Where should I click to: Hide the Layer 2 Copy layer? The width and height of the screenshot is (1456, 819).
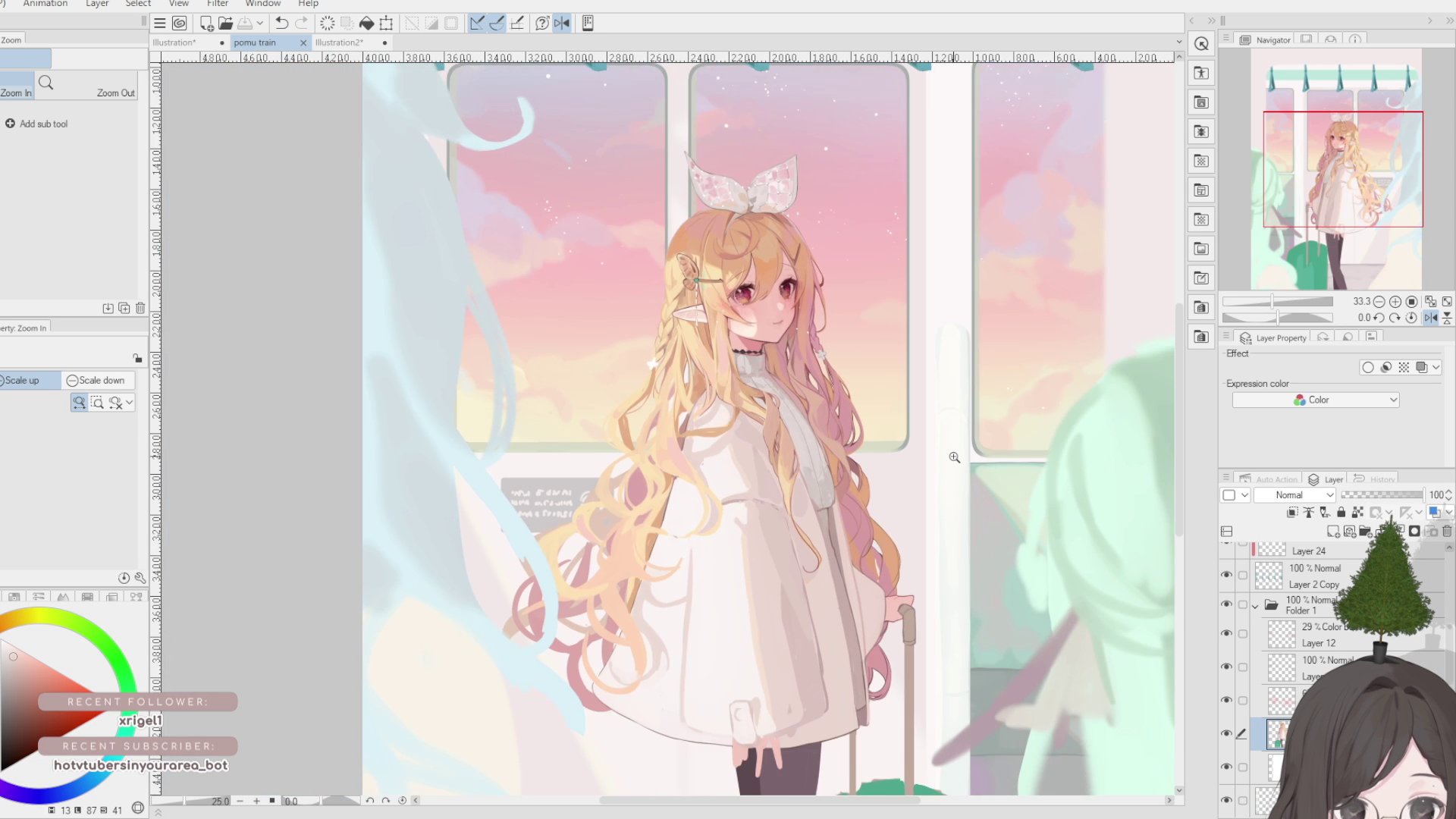[x=1226, y=576]
